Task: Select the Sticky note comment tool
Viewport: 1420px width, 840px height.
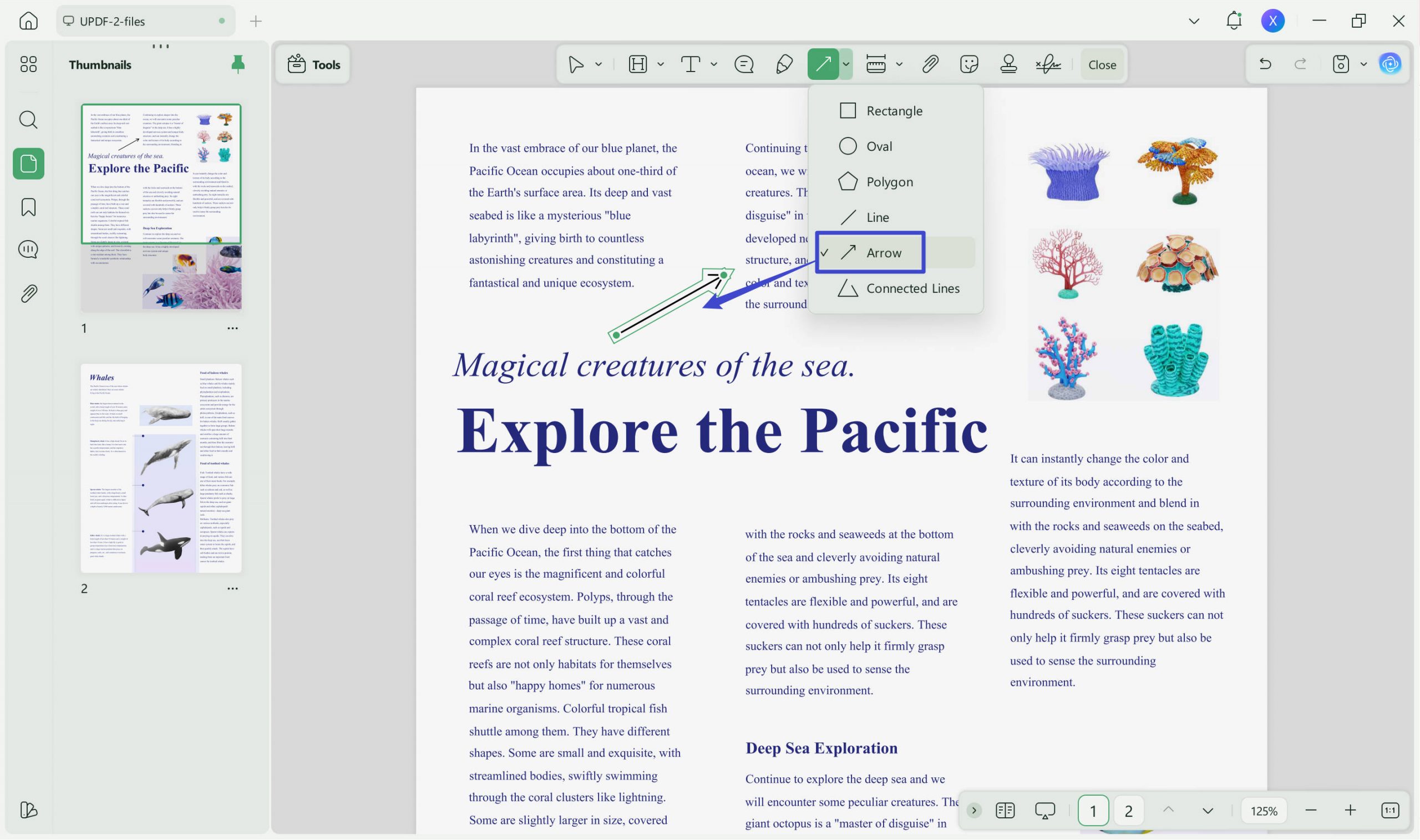Action: pyautogui.click(x=744, y=64)
